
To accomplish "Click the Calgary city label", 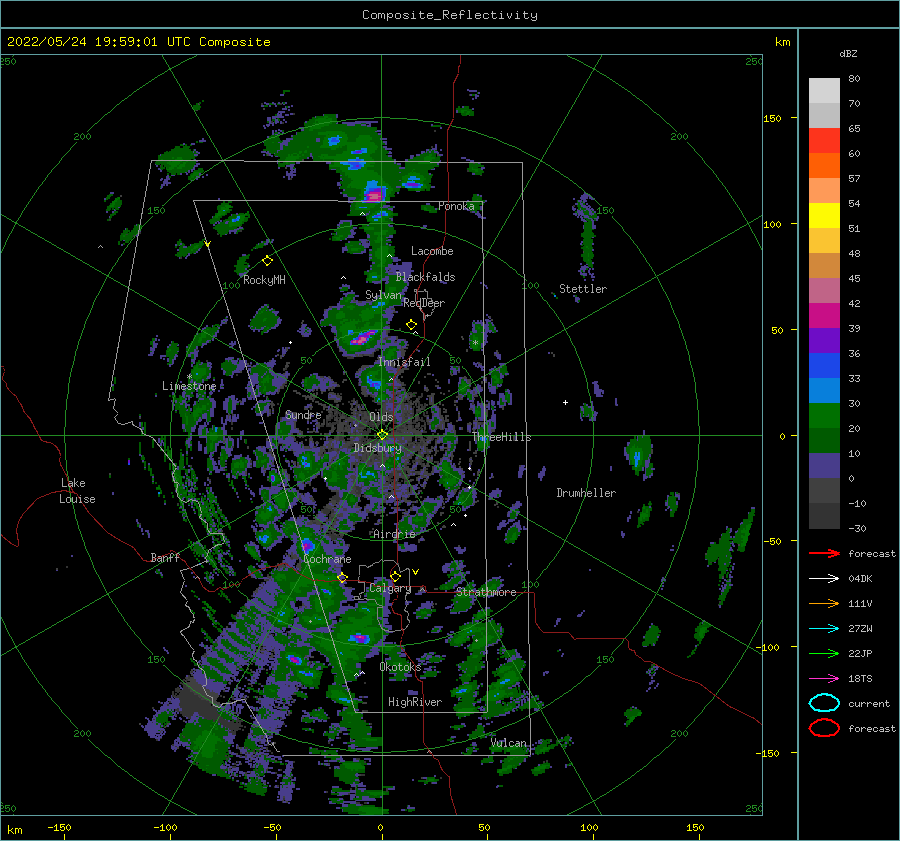I will (390, 588).
